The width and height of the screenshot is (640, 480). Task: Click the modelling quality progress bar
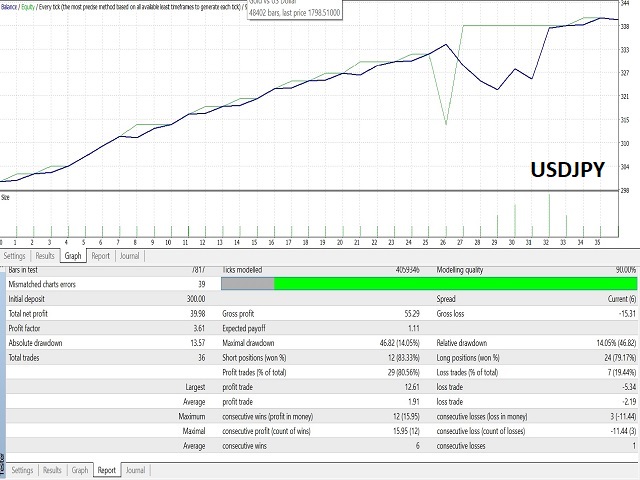coord(429,284)
